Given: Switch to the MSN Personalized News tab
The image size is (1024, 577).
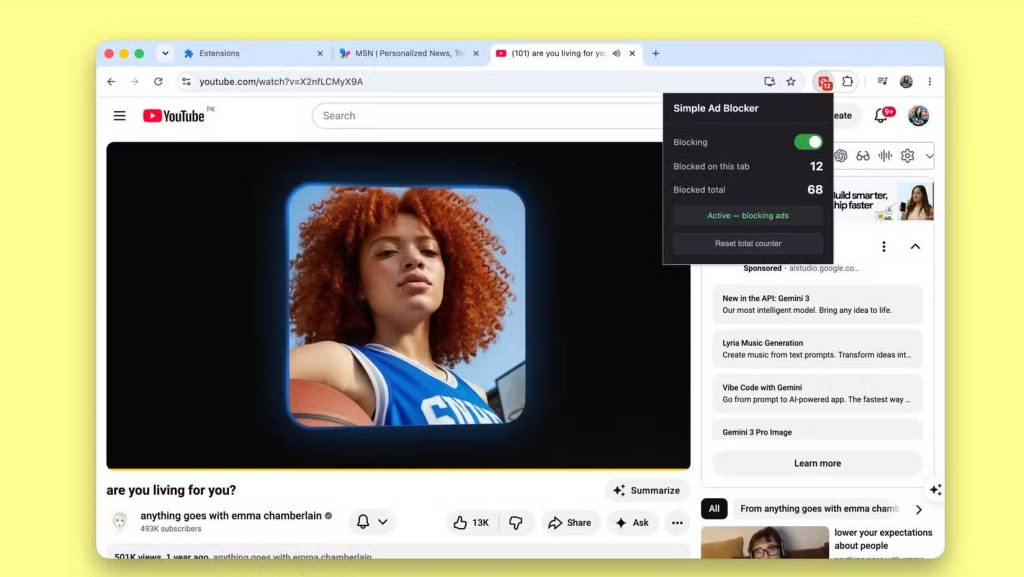Looking at the screenshot, I should point(409,54).
